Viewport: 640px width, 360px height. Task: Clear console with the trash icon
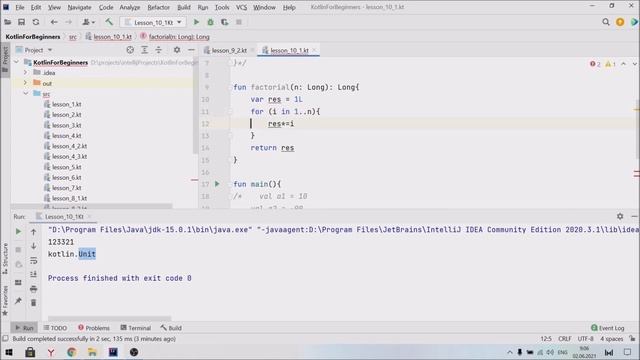[33, 303]
